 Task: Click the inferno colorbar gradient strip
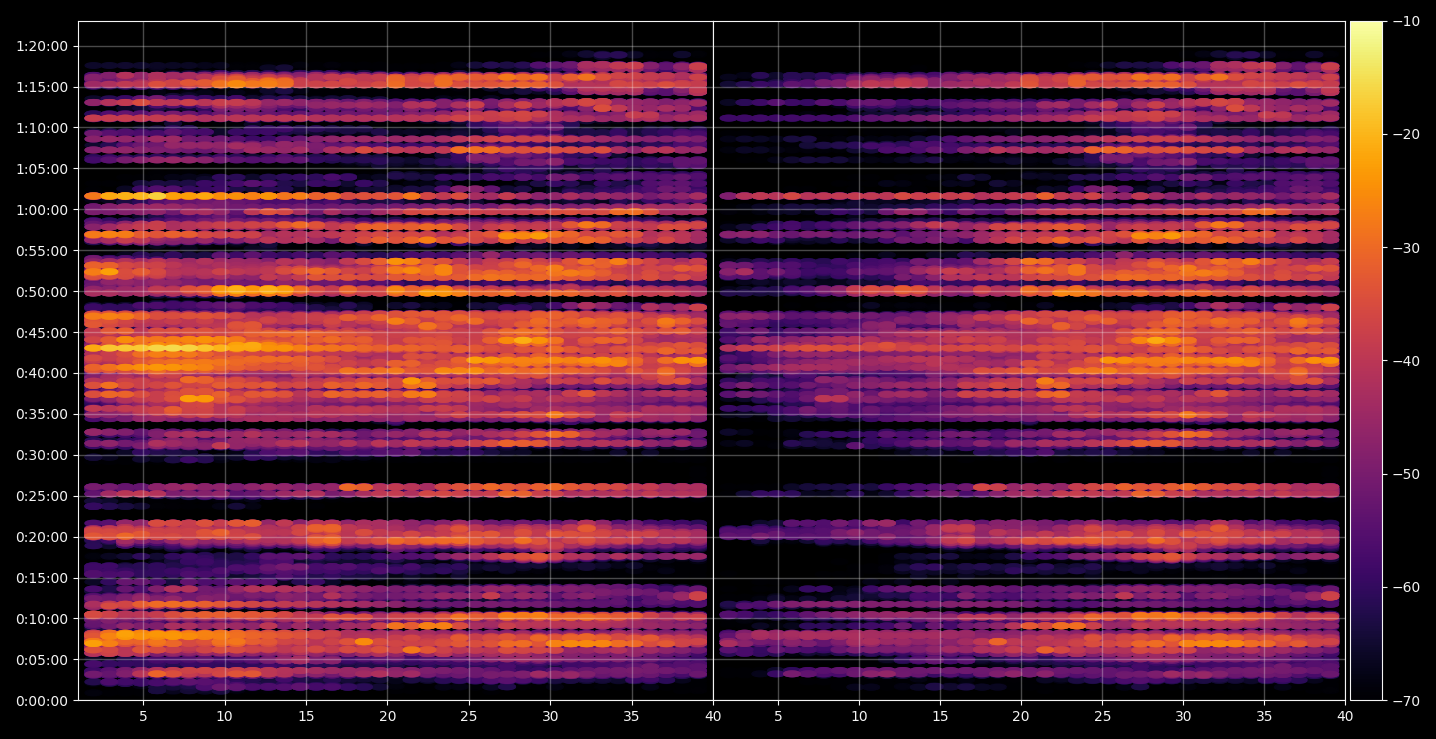coord(1366,361)
